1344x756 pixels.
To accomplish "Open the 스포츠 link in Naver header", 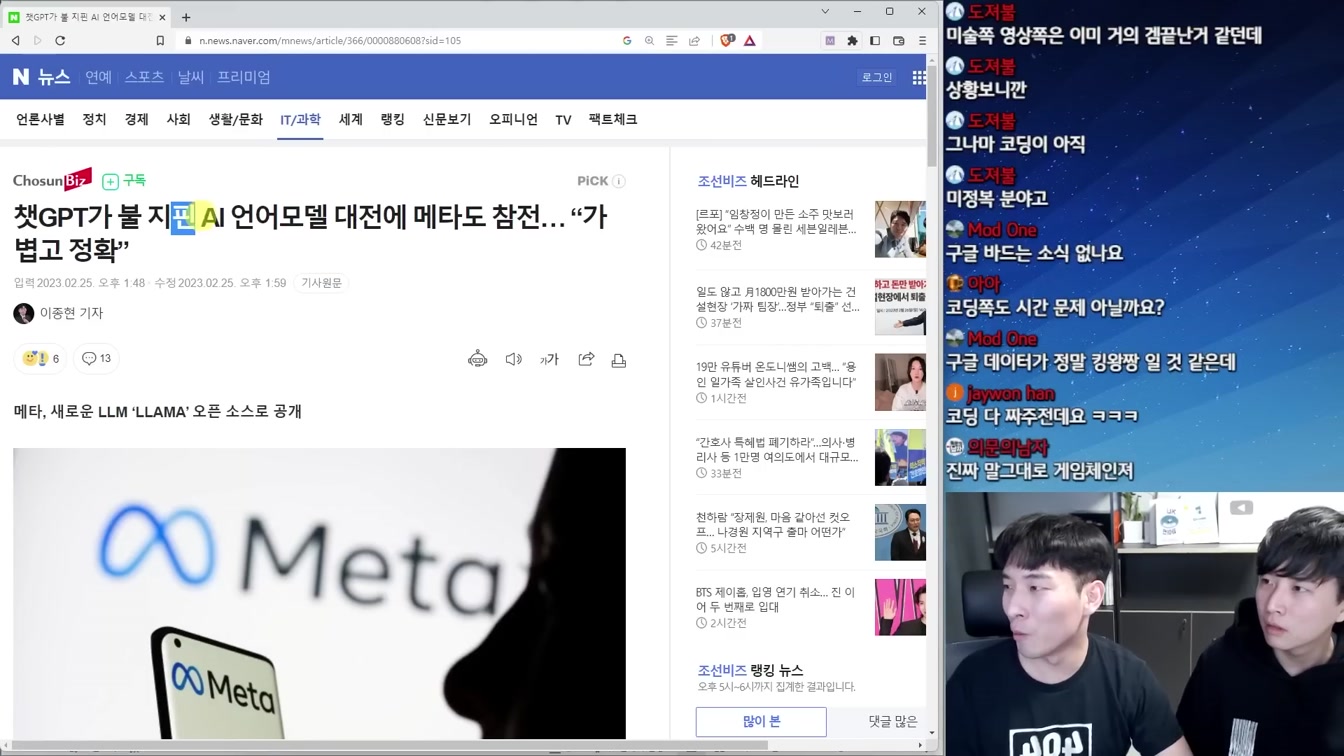I will pos(144,77).
